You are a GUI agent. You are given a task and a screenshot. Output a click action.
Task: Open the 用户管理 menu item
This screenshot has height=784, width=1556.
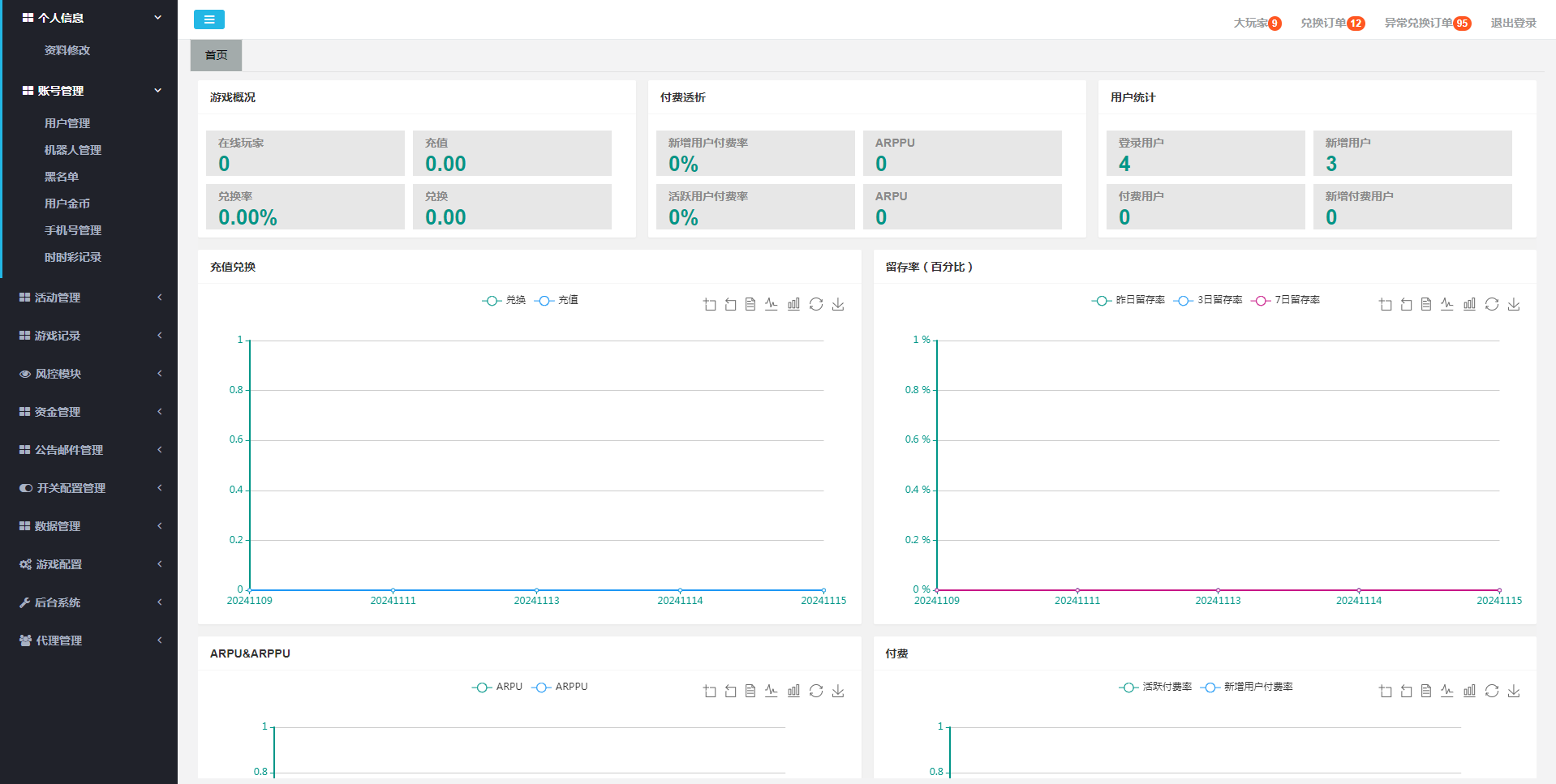[x=67, y=123]
